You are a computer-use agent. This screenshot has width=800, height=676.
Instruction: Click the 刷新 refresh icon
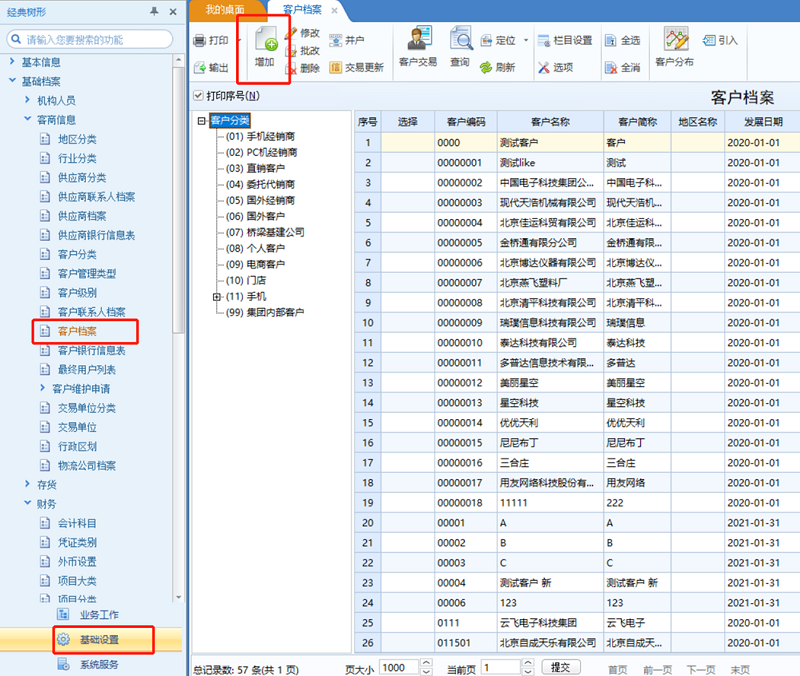[486, 67]
